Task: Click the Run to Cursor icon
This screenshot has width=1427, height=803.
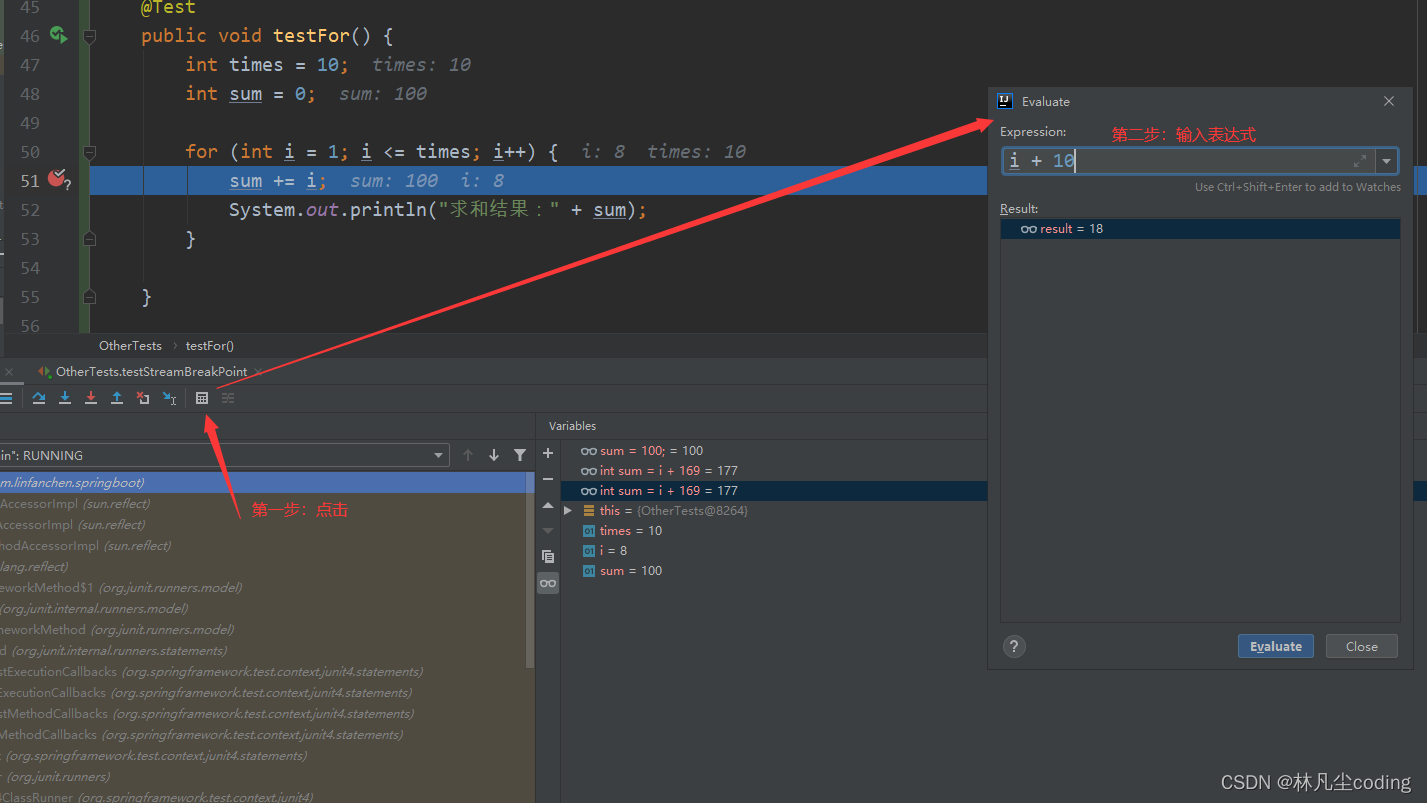Action: 169,398
